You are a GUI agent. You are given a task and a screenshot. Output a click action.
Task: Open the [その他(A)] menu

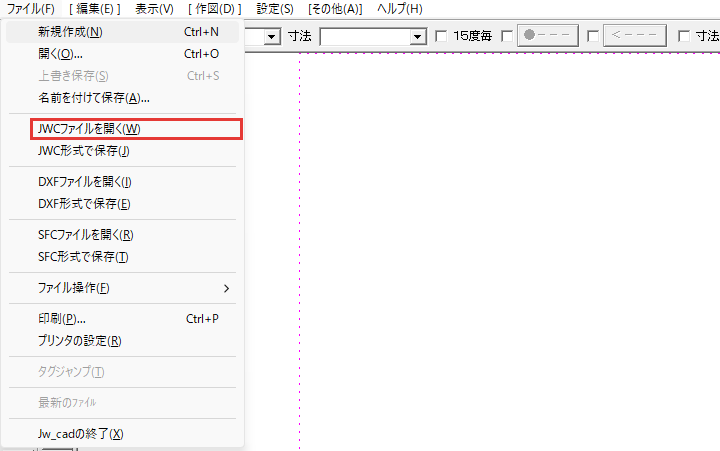(x=335, y=9)
